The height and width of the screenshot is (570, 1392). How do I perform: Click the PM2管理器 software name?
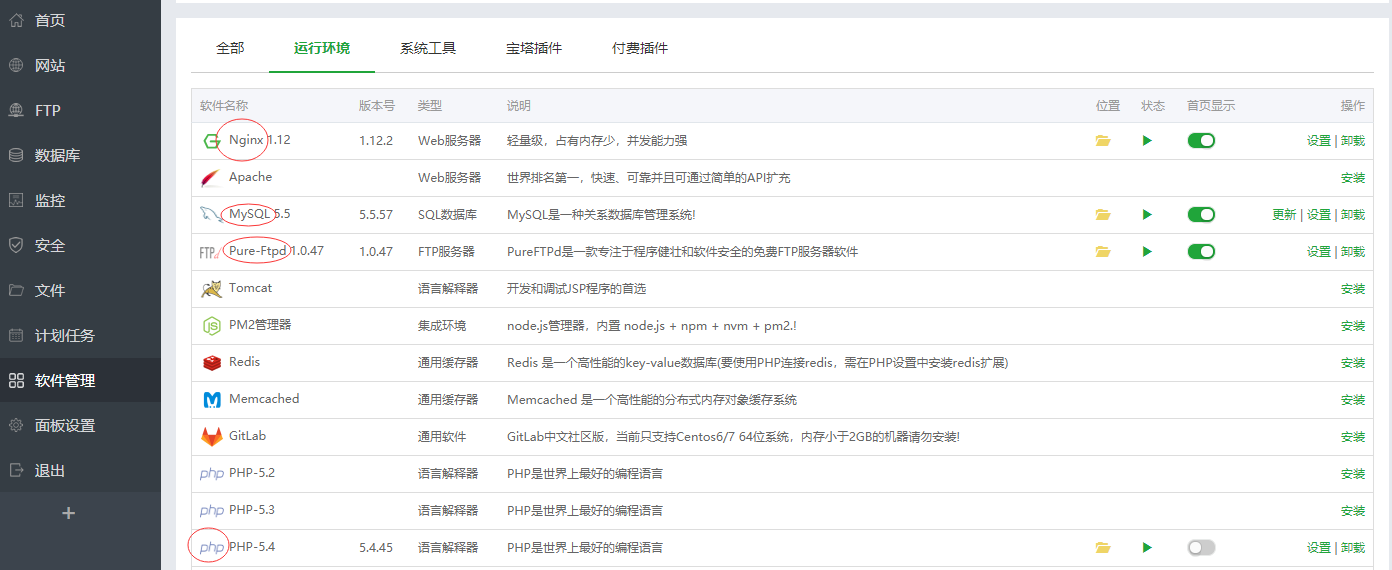tap(260, 325)
